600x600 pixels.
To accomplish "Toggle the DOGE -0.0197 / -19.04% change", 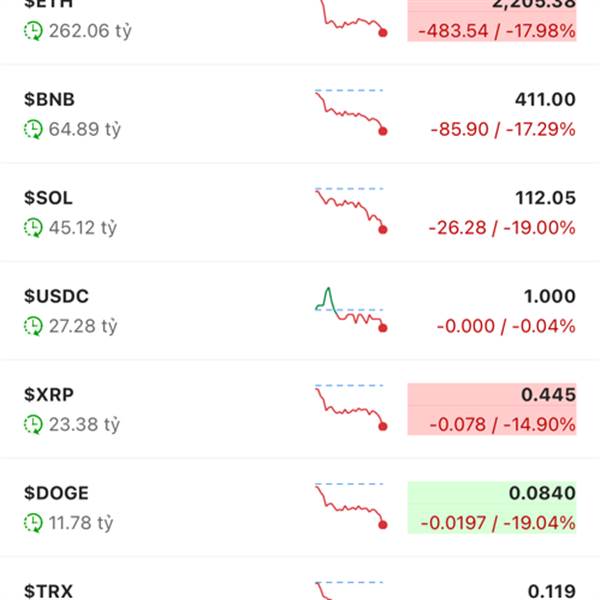I will tap(498, 523).
